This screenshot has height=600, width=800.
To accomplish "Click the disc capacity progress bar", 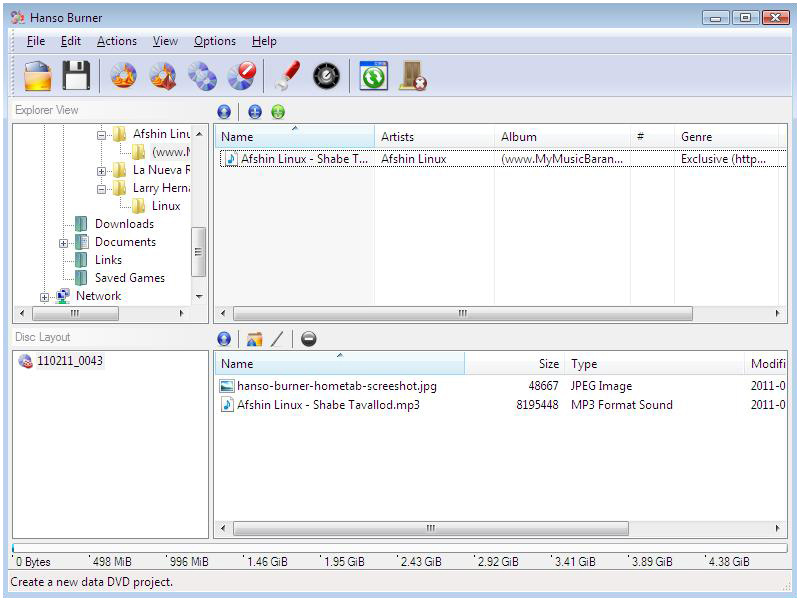I will [399, 548].
